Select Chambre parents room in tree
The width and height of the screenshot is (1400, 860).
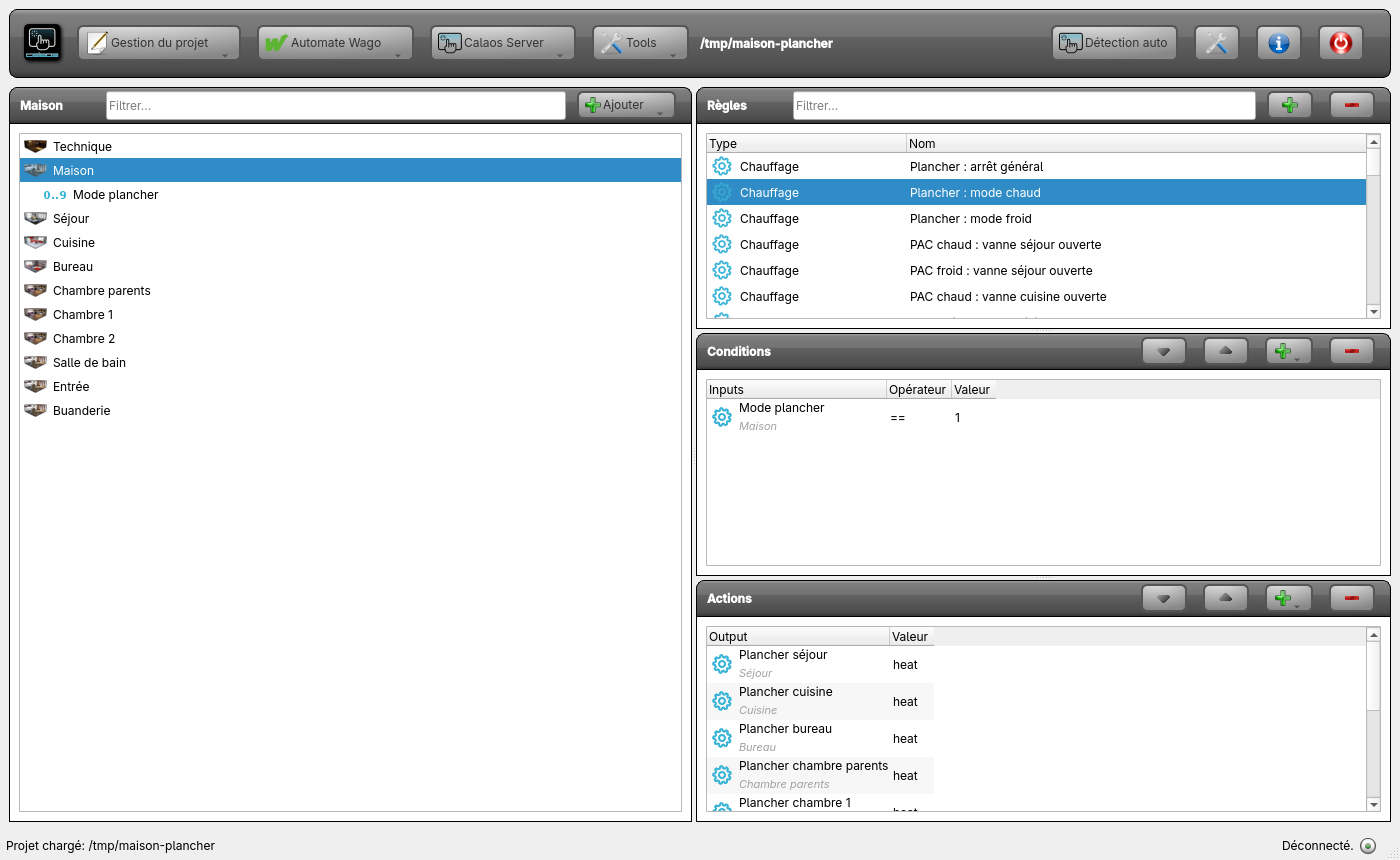point(350,290)
